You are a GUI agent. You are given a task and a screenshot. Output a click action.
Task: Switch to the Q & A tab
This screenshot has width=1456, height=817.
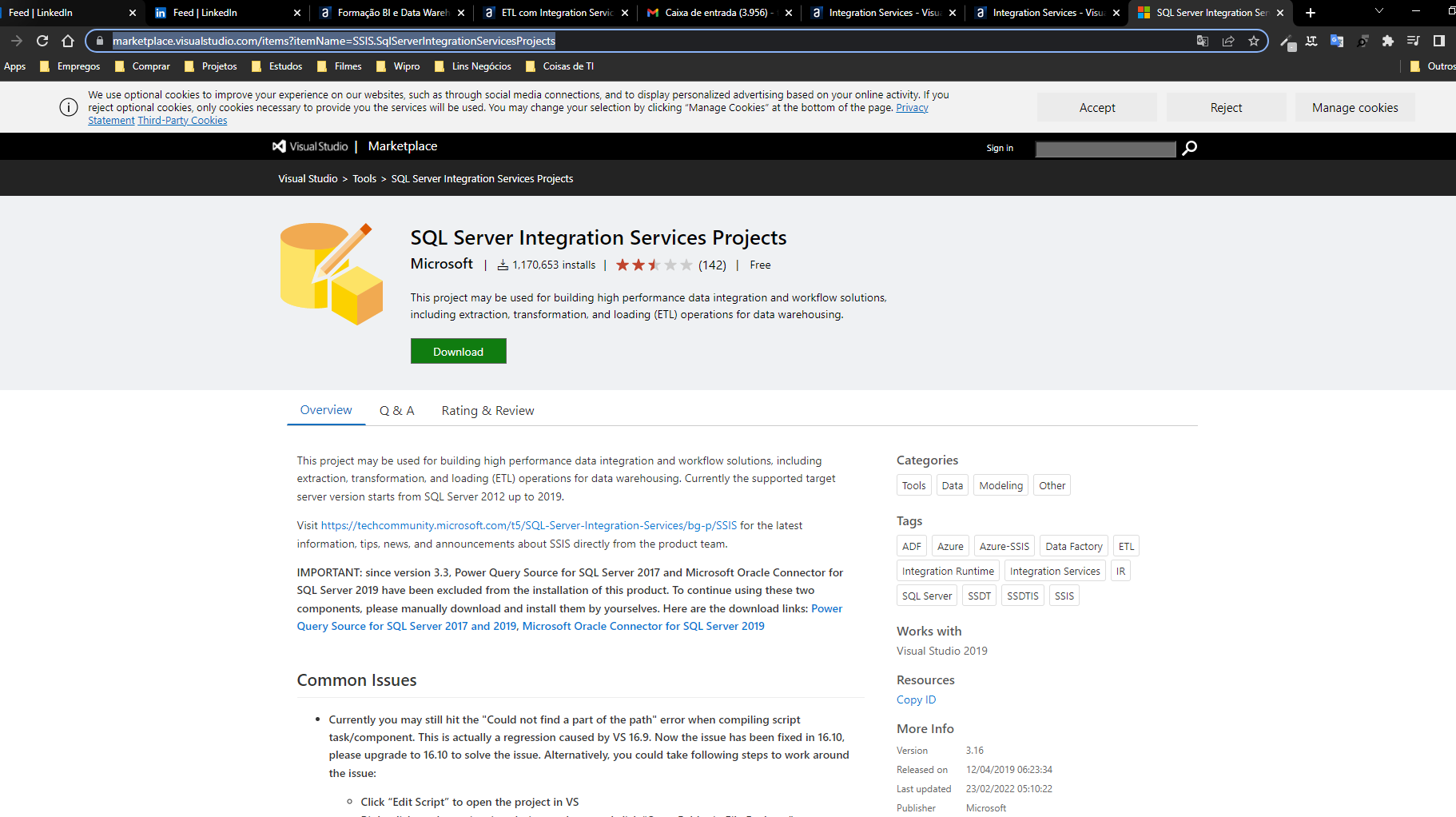[x=397, y=410]
